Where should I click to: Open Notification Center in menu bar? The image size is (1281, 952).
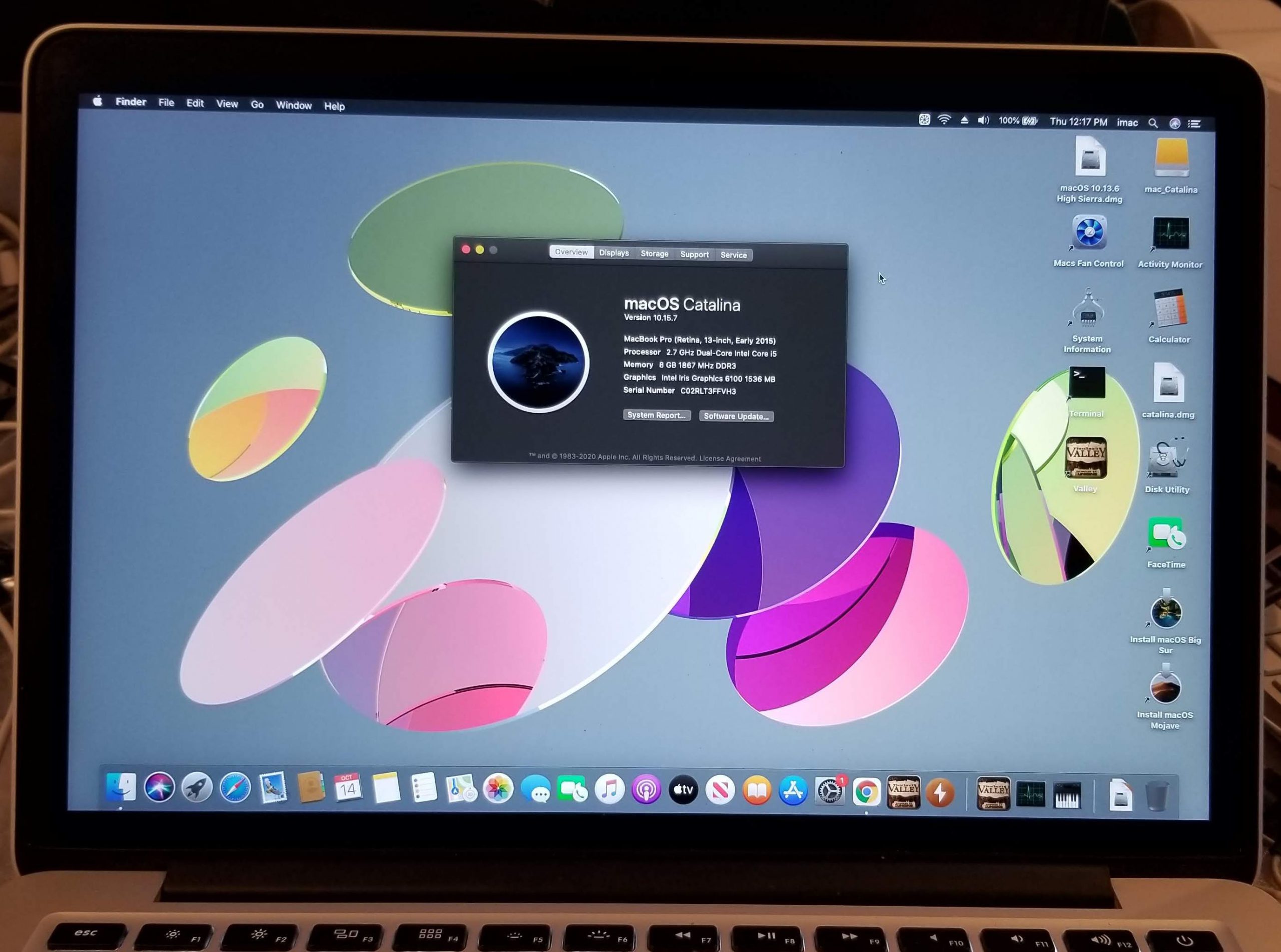tap(1194, 124)
